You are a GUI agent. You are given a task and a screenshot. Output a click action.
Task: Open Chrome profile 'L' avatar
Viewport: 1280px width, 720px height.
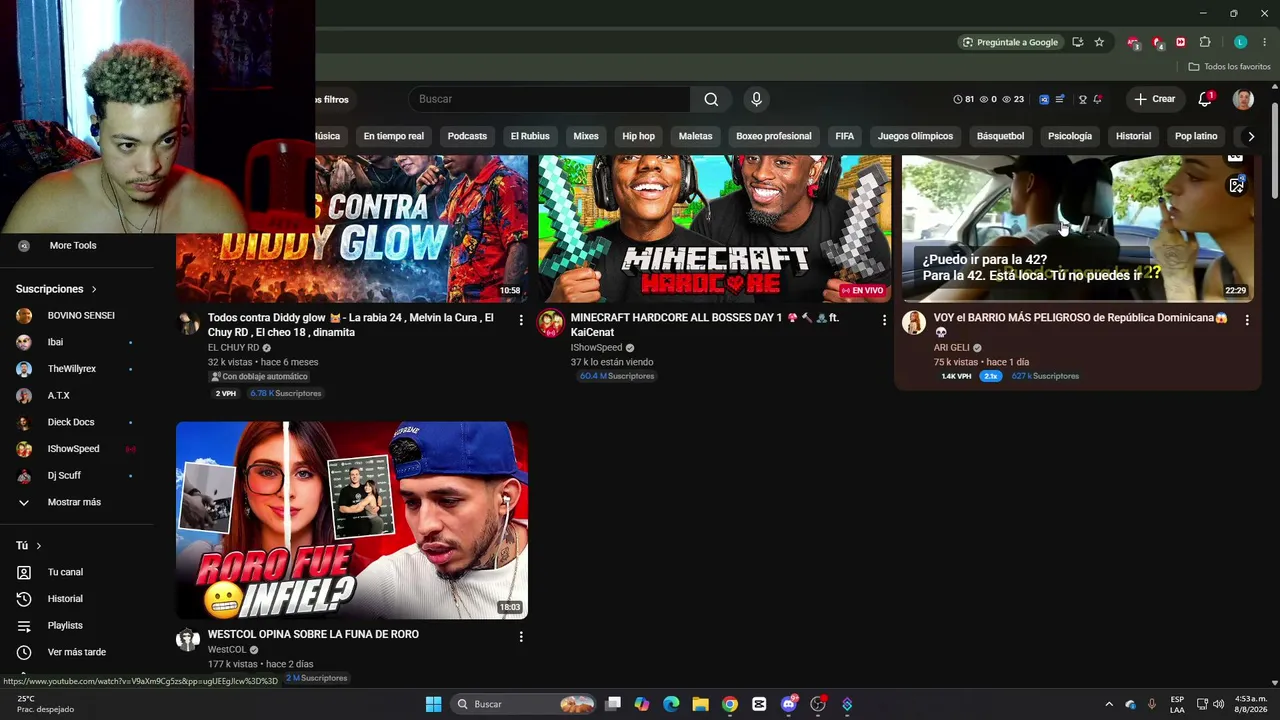tap(1241, 42)
